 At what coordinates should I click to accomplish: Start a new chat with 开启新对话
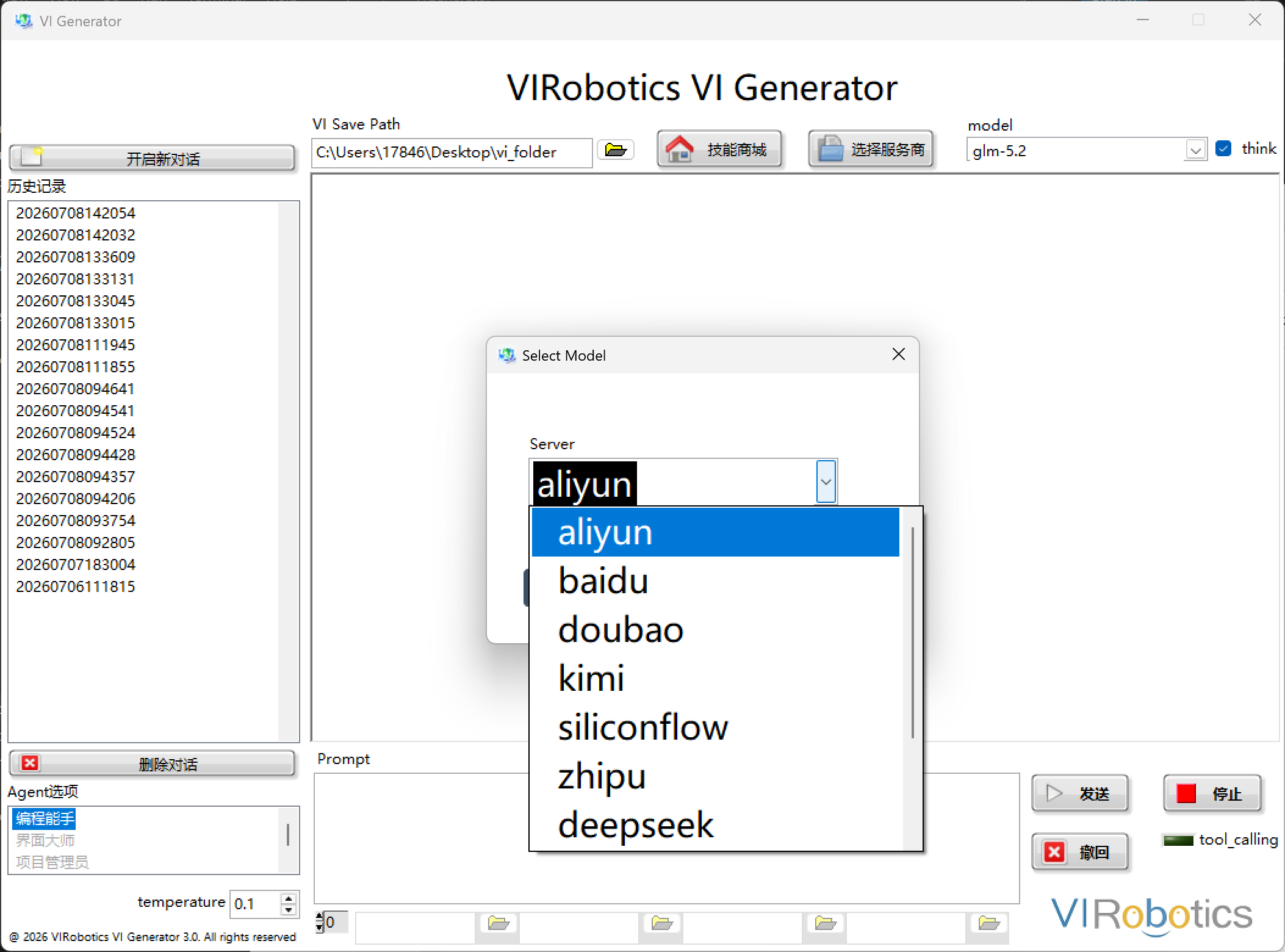click(x=152, y=158)
